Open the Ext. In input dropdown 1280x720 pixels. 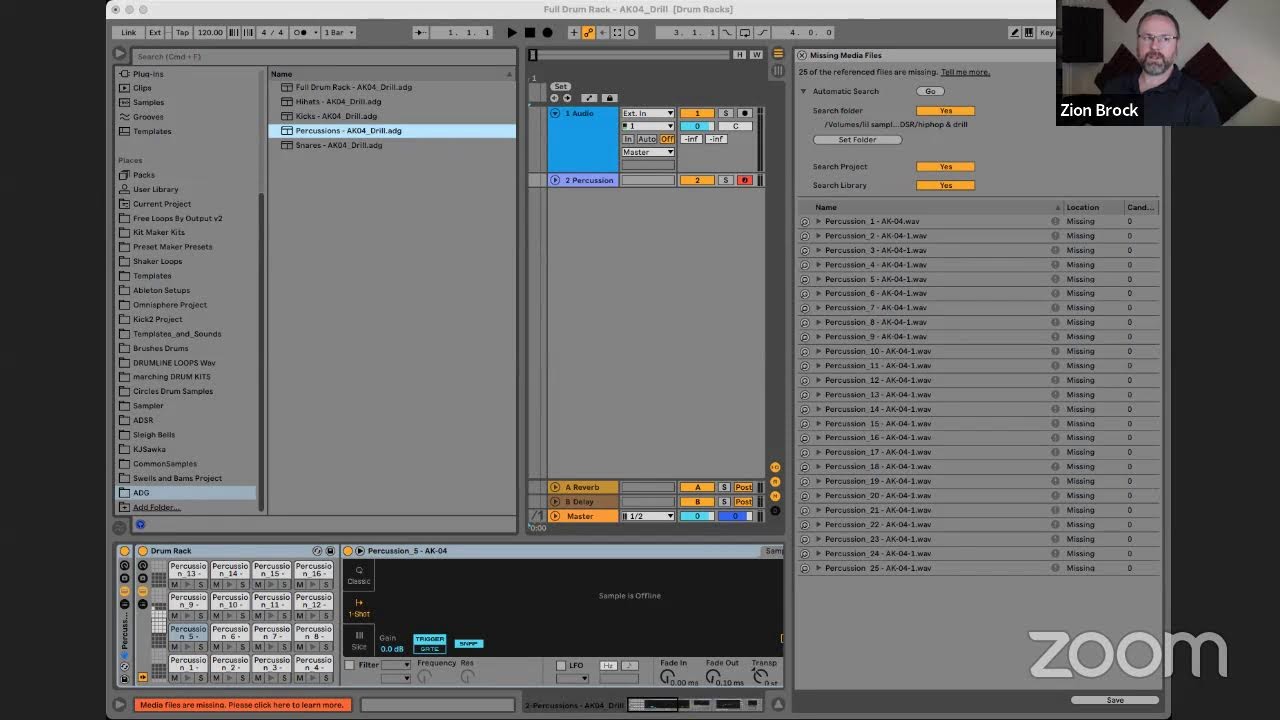(648, 113)
